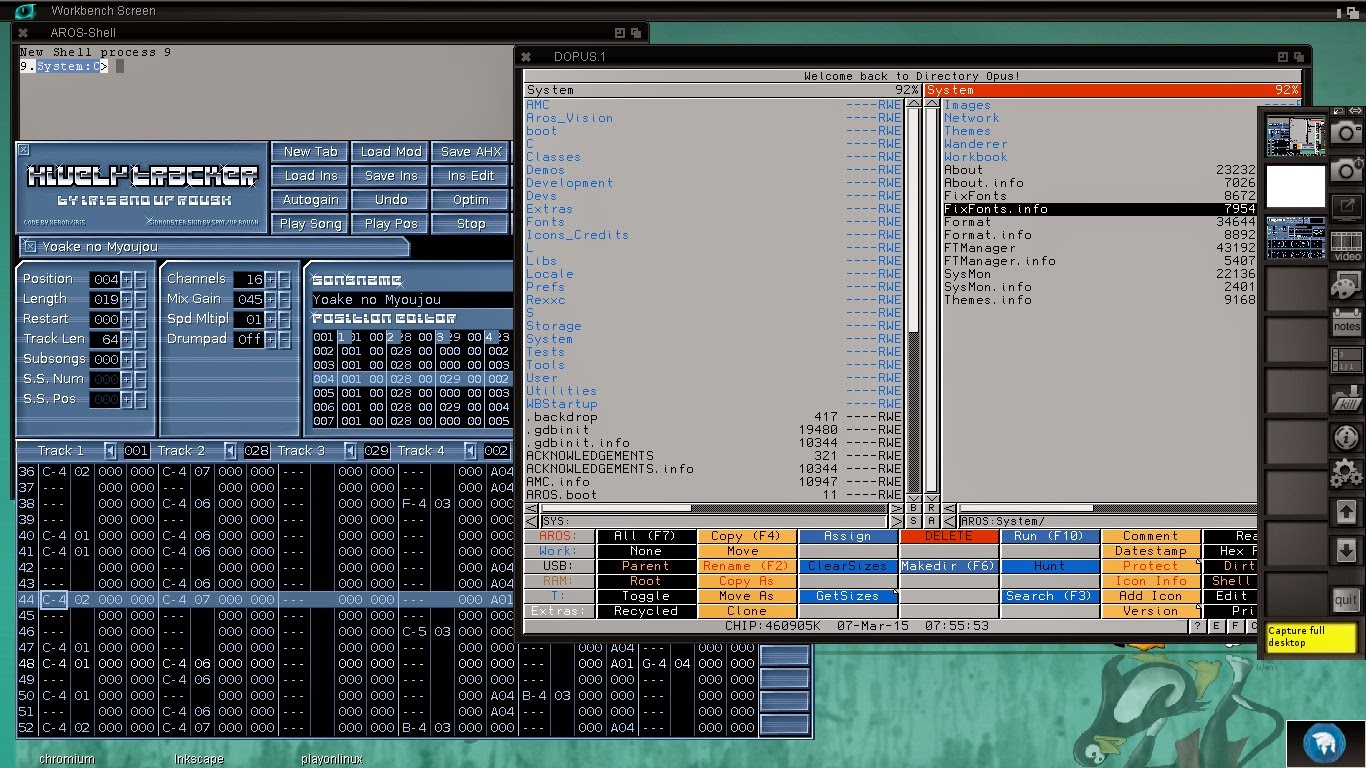Click the Search (F3) button

1049,596
